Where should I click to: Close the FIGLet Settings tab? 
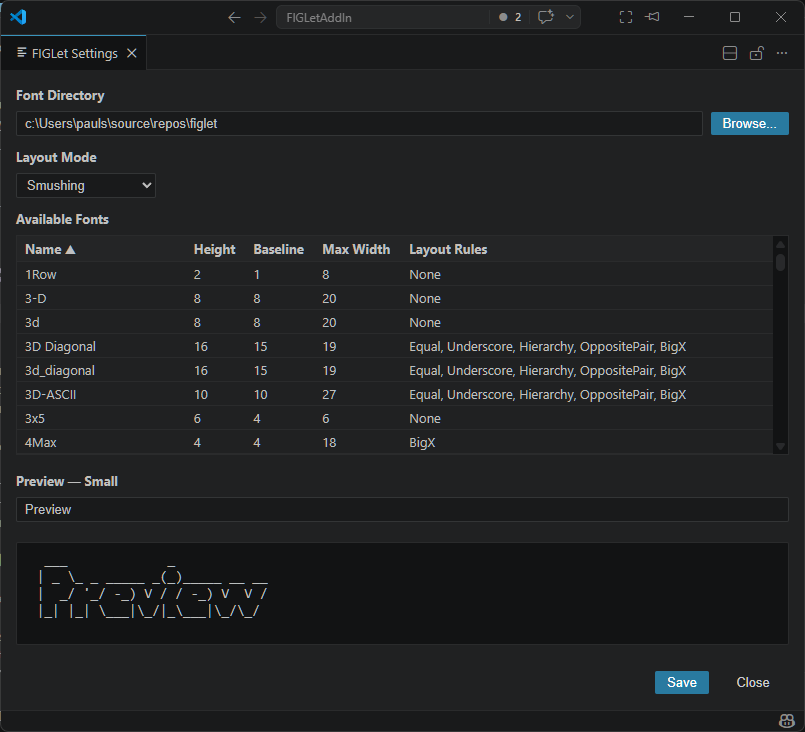pos(132,53)
